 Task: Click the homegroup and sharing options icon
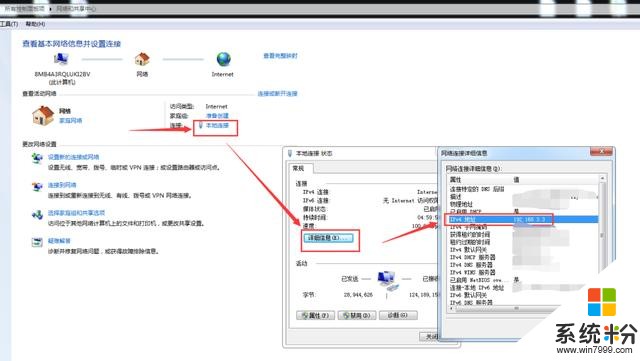point(37,214)
